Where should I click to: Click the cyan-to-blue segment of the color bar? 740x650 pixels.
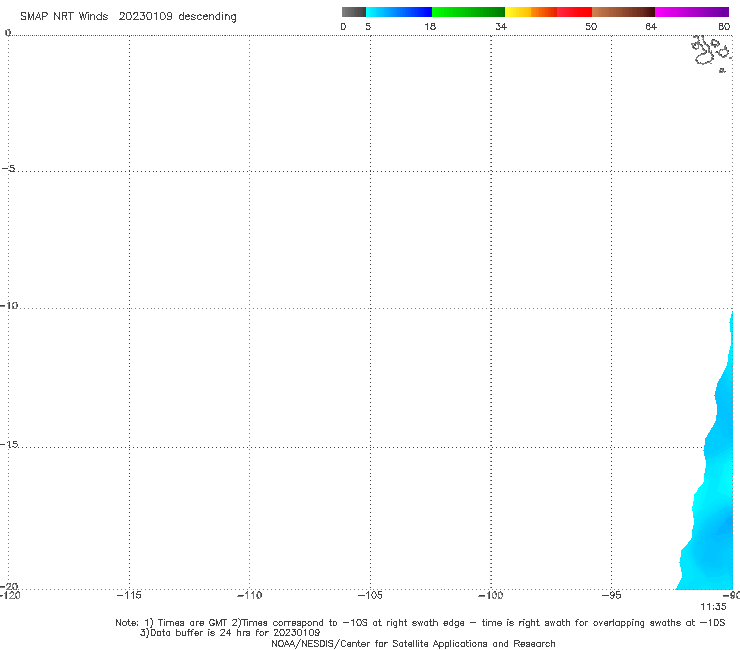click(399, 12)
